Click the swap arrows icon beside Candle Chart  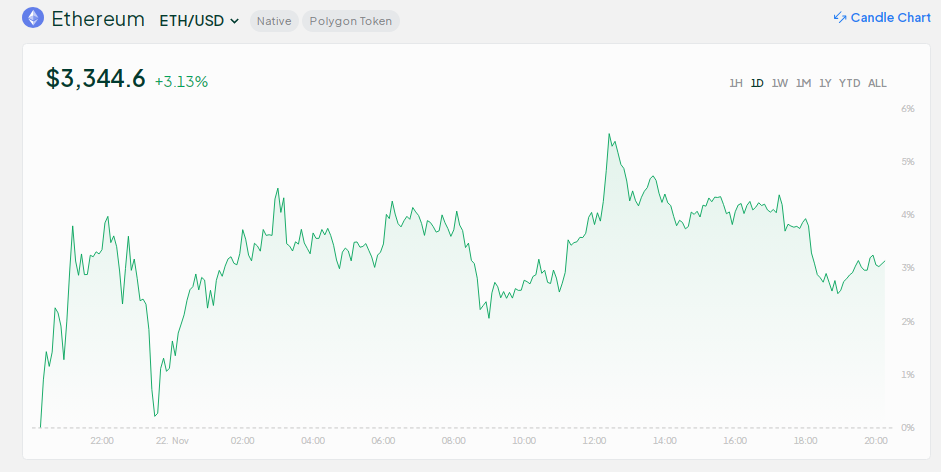click(x=840, y=18)
